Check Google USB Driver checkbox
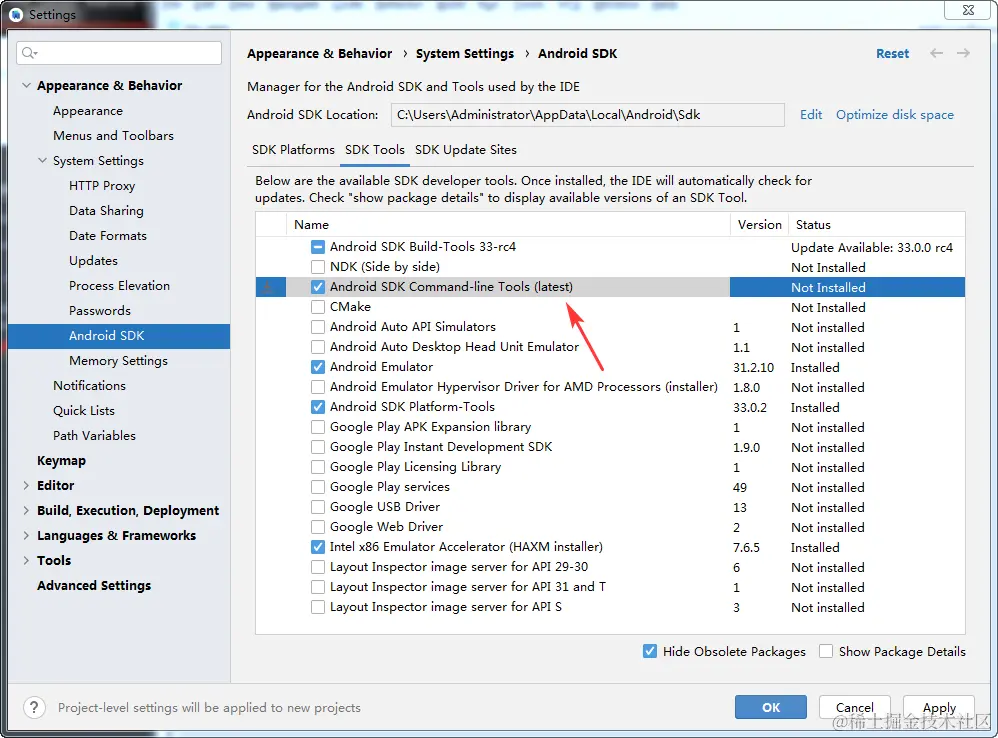Image resolution: width=998 pixels, height=738 pixels. click(318, 507)
